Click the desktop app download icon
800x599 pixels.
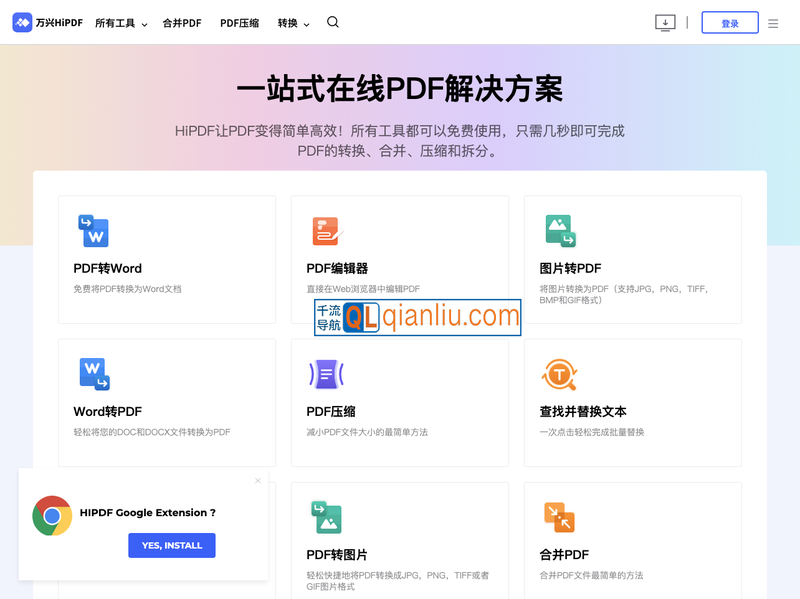[664, 21]
